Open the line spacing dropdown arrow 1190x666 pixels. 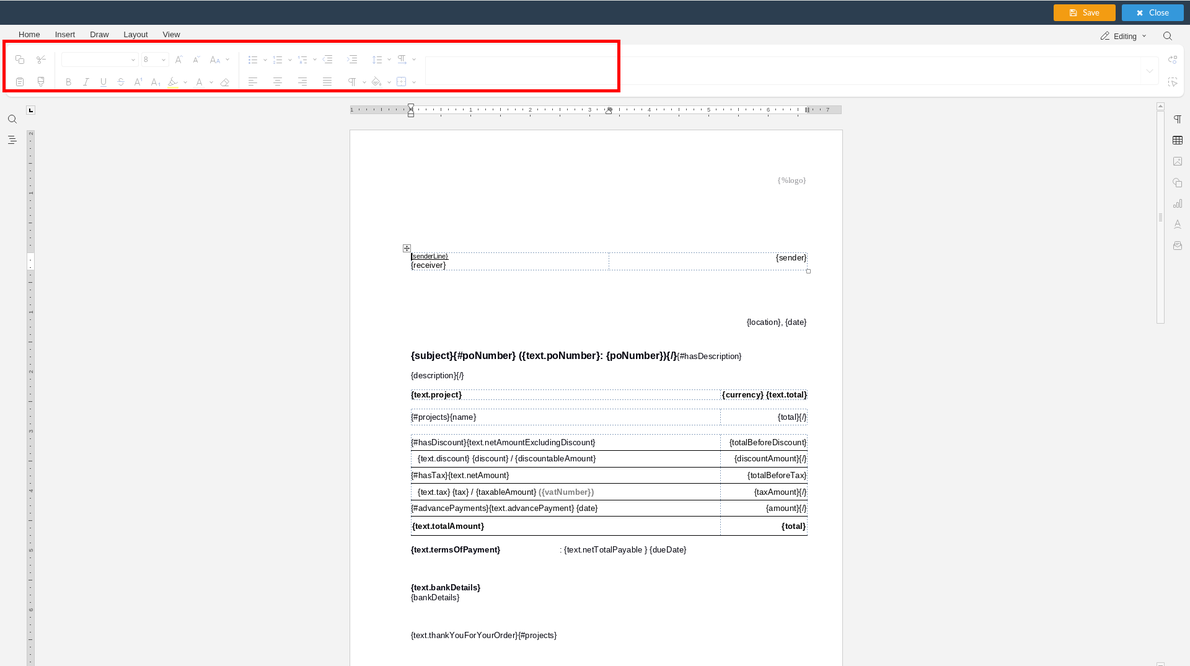coord(389,60)
